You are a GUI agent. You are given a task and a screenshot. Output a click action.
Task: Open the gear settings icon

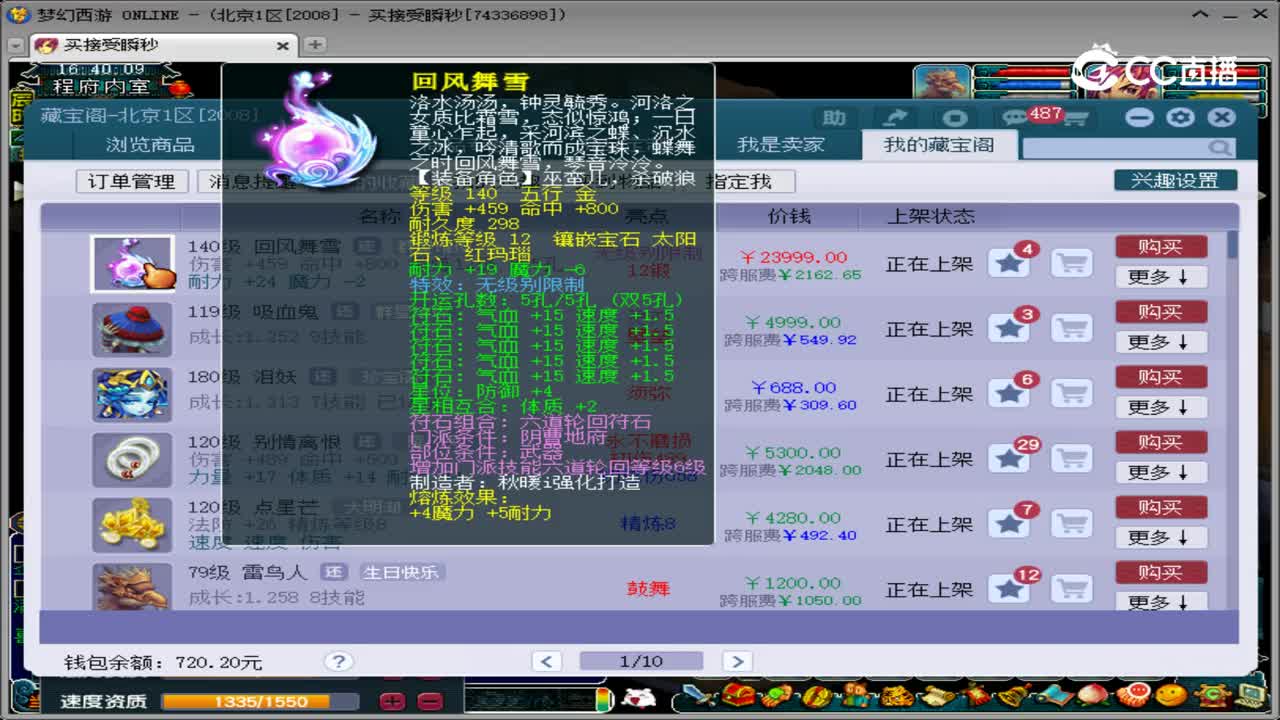click(x=1180, y=117)
